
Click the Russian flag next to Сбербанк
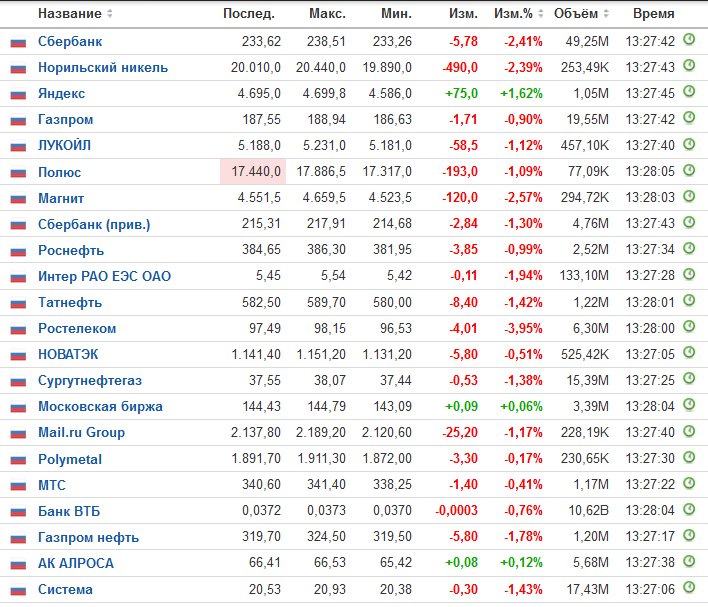18,43
